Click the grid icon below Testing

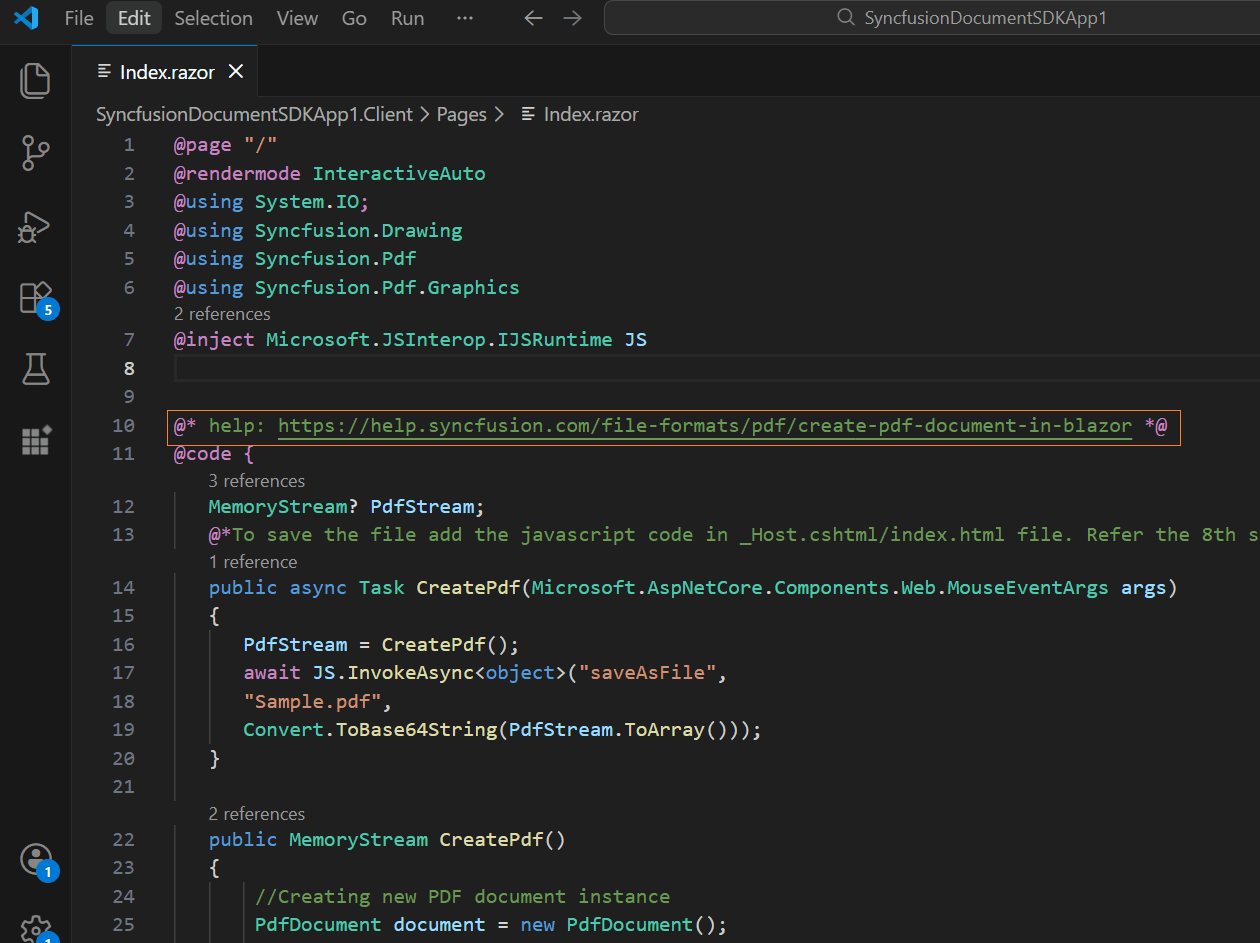click(x=35, y=440)
